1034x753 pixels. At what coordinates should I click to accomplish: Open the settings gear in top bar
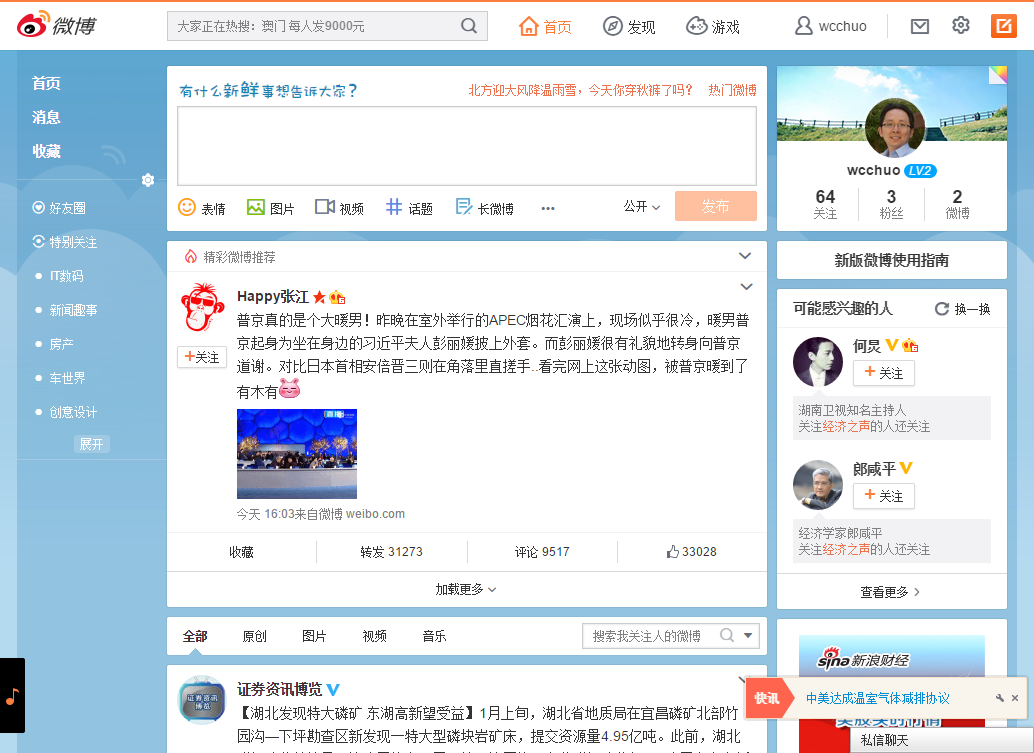pos(961,26)
